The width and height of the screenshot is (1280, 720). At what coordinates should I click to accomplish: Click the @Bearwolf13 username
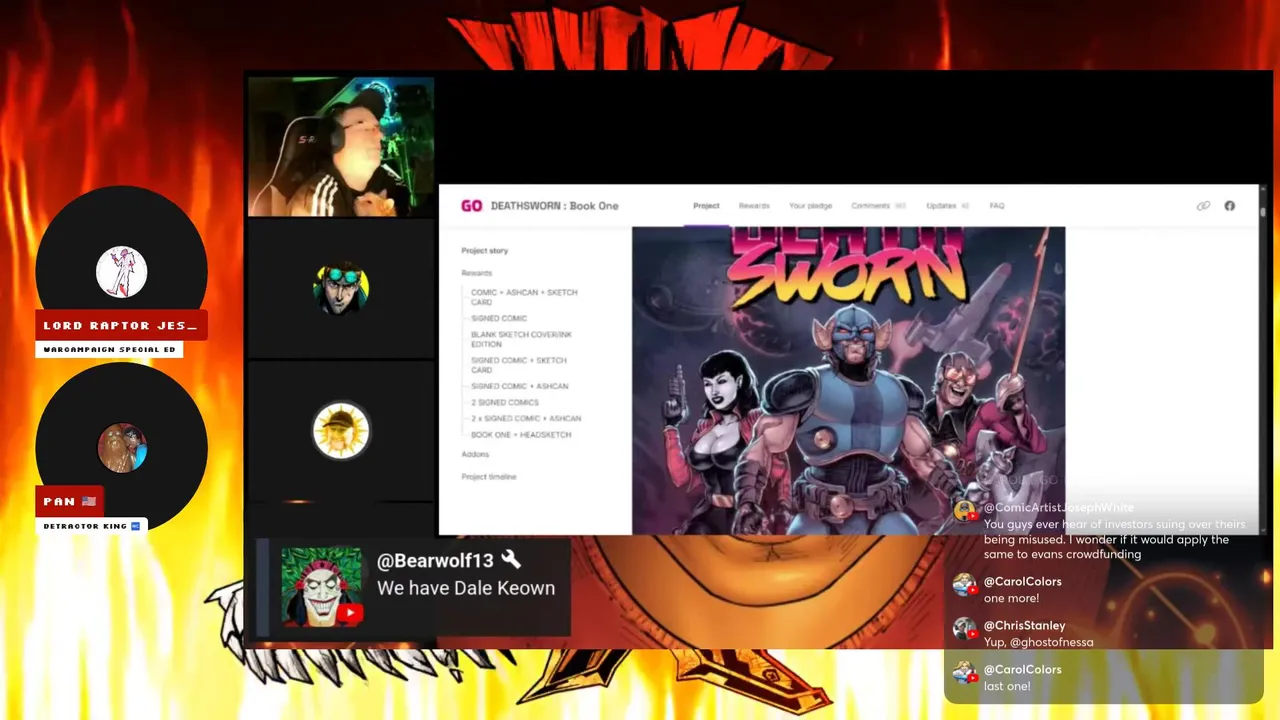pos(435,560)
